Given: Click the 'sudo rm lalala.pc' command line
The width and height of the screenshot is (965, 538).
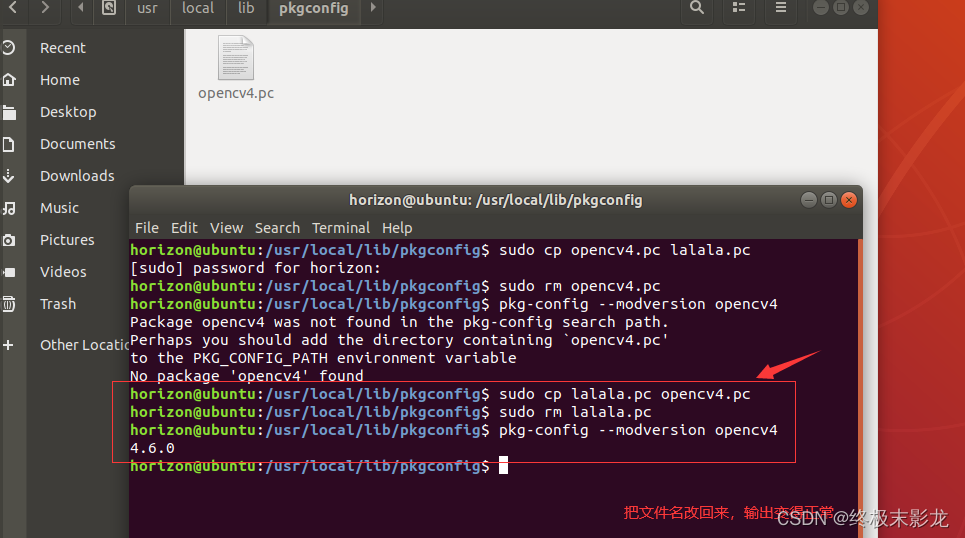Looking at the screenshot, I should tap(391, 412).
